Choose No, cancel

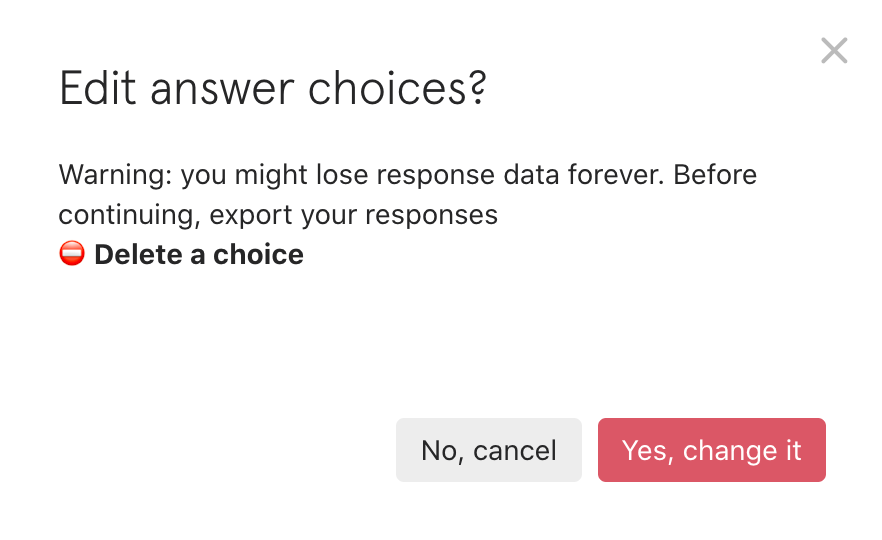[x=489, y=450]
